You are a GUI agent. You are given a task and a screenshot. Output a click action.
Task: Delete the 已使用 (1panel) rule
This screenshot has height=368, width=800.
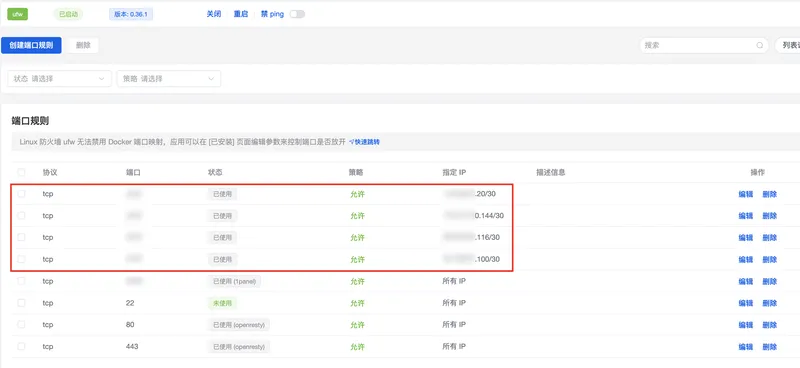click(x=770, y=281)
